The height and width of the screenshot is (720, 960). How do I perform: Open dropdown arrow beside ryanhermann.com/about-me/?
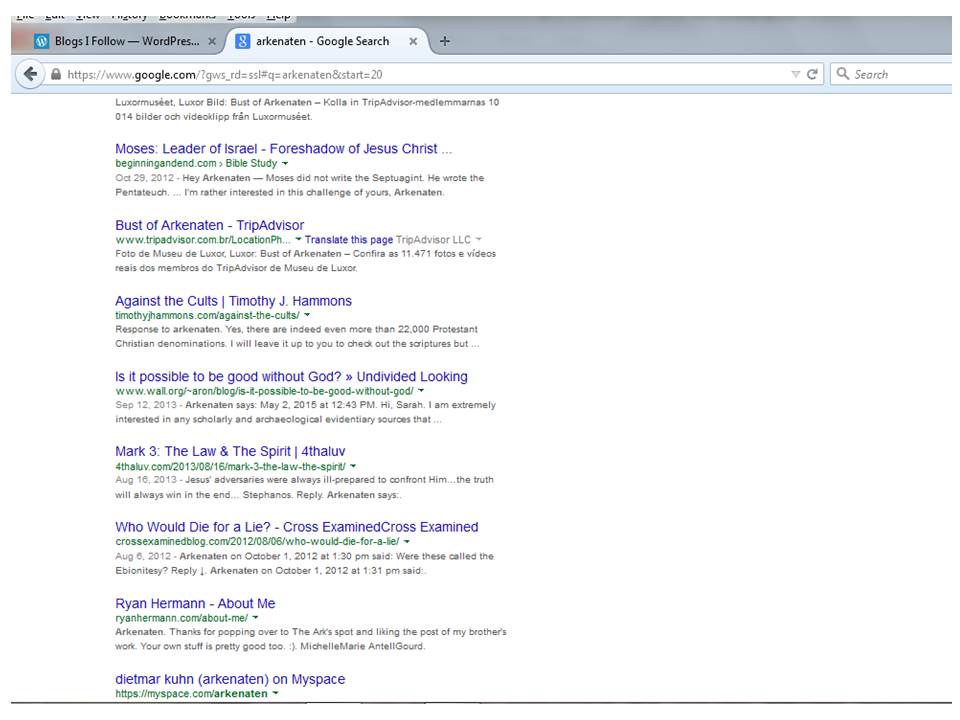click(256, 618)
